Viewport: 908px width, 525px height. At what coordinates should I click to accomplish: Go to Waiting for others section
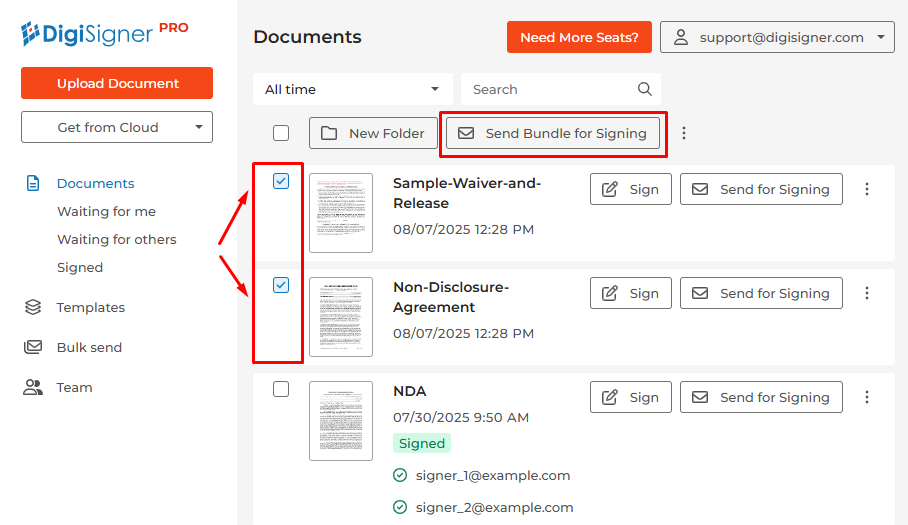(117, 239)
